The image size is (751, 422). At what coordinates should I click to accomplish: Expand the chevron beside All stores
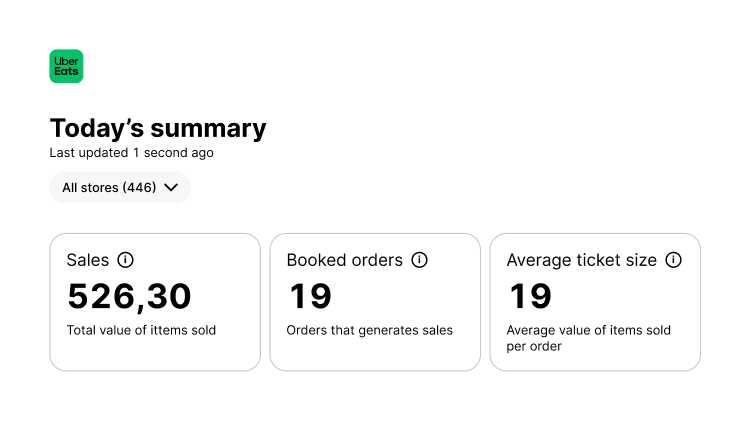(171, 187)
